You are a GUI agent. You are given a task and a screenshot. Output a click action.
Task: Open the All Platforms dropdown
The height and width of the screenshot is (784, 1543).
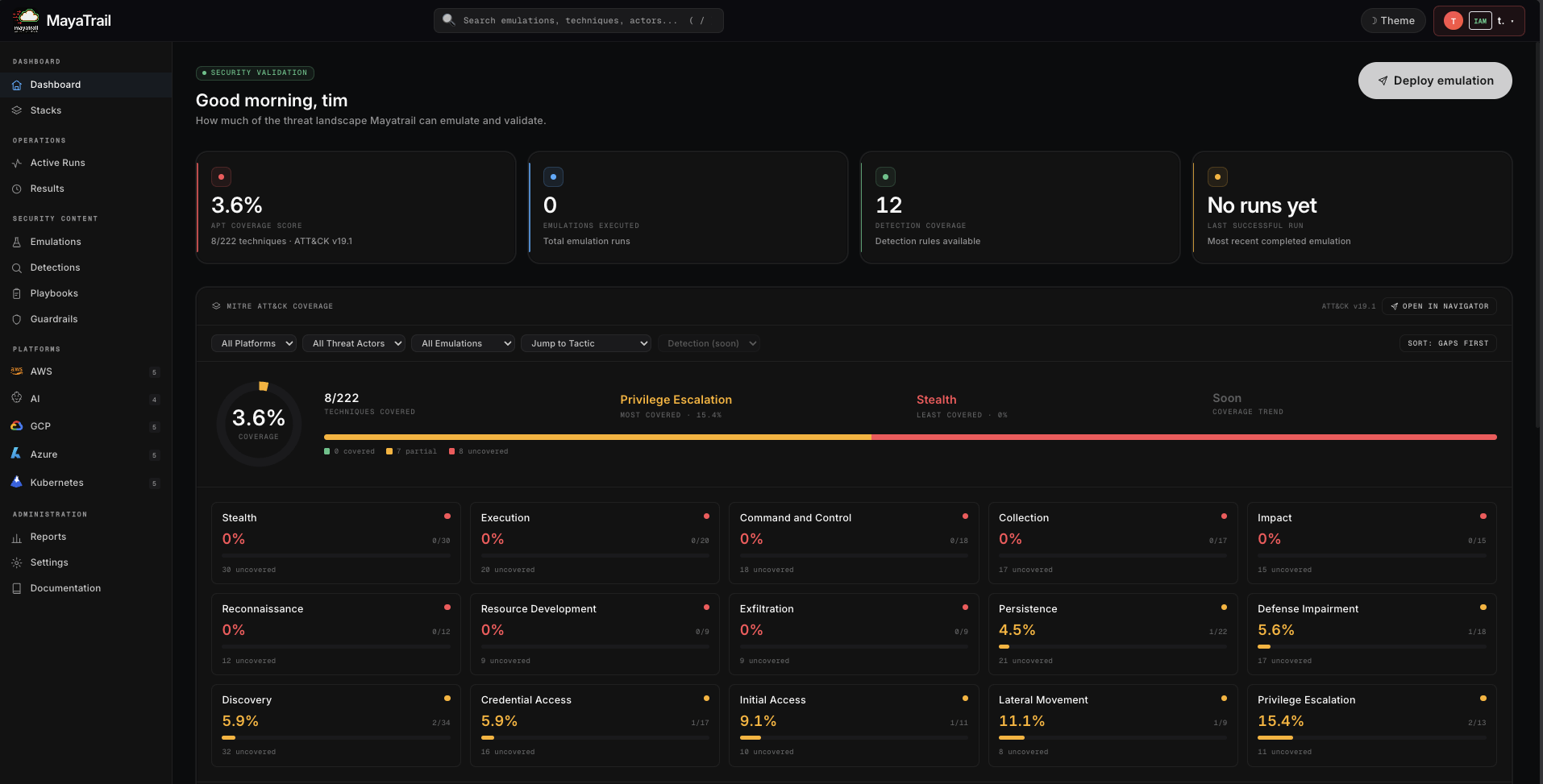tap(254, 343)
